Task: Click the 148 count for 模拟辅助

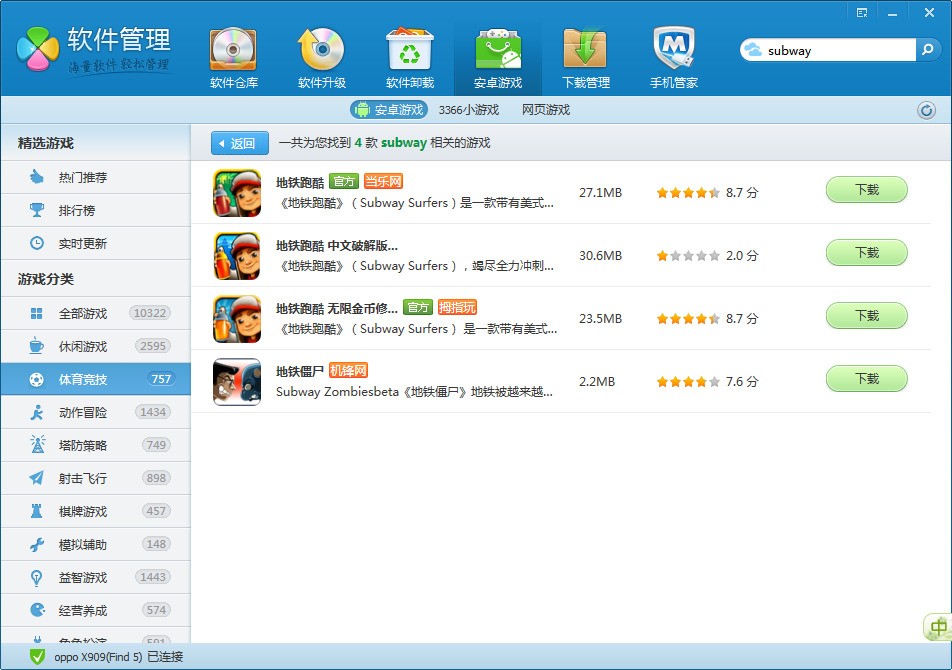Action: coord(156,544)
